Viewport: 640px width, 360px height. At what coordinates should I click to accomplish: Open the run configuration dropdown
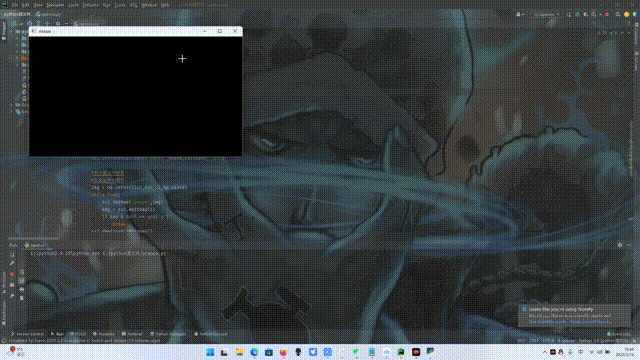tap(547, 14)
